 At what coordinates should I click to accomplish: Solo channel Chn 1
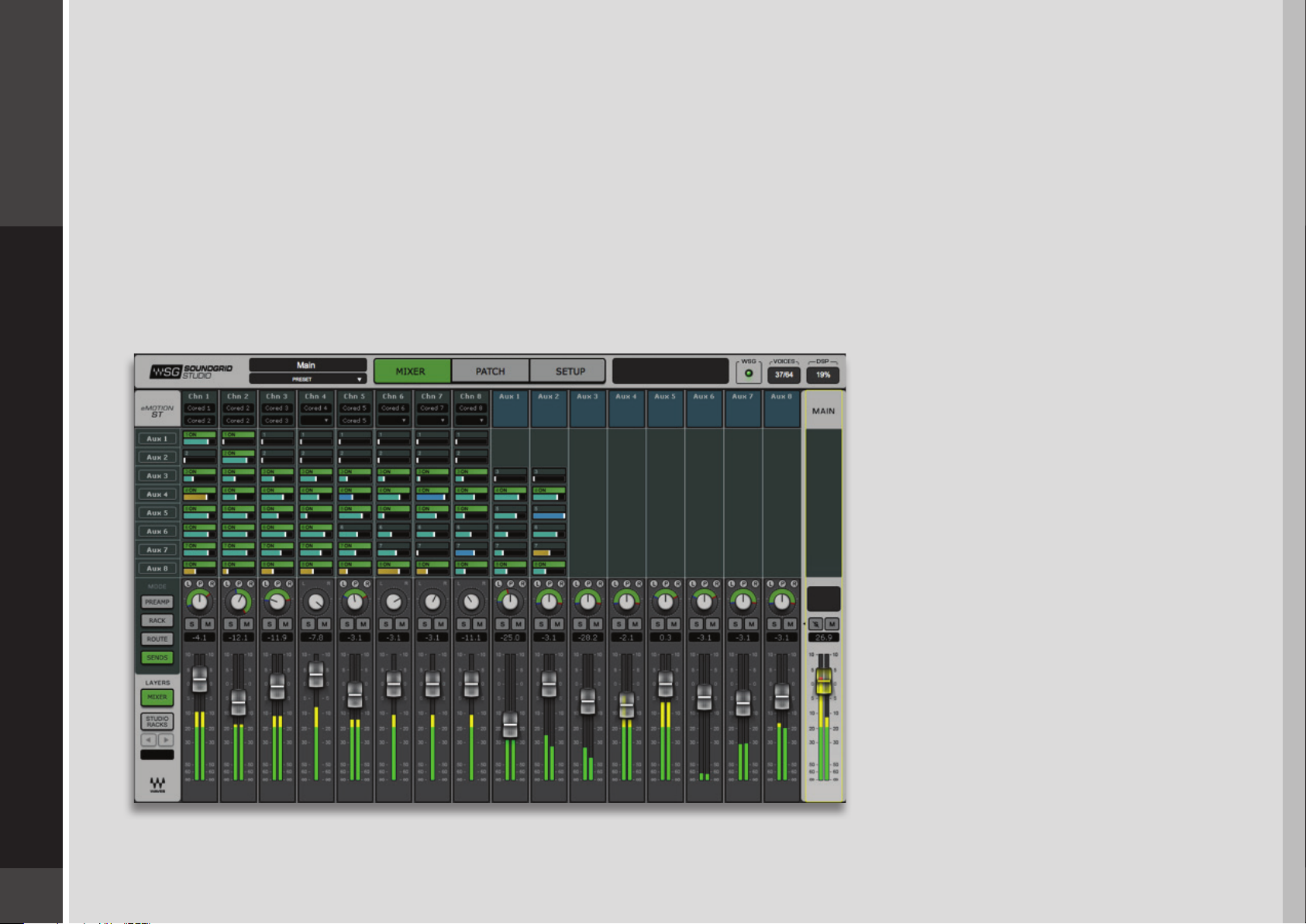pyautogui.click(x=192, y=624)
